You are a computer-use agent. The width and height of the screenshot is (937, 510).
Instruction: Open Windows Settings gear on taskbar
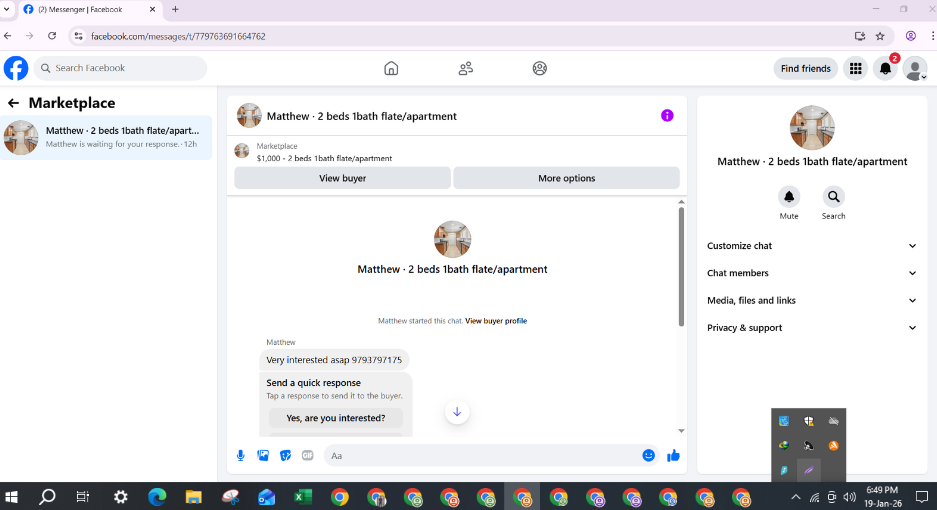click(x=121, y=497)
